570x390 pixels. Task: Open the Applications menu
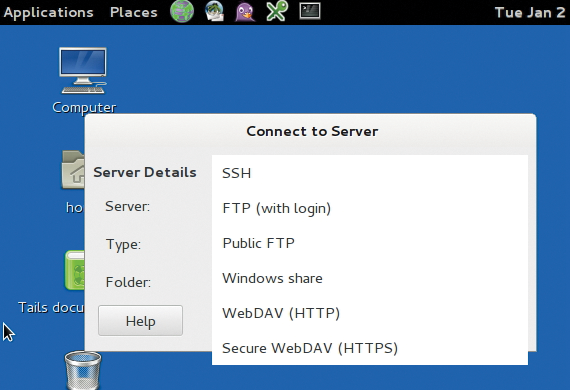[x=48, y=13]
